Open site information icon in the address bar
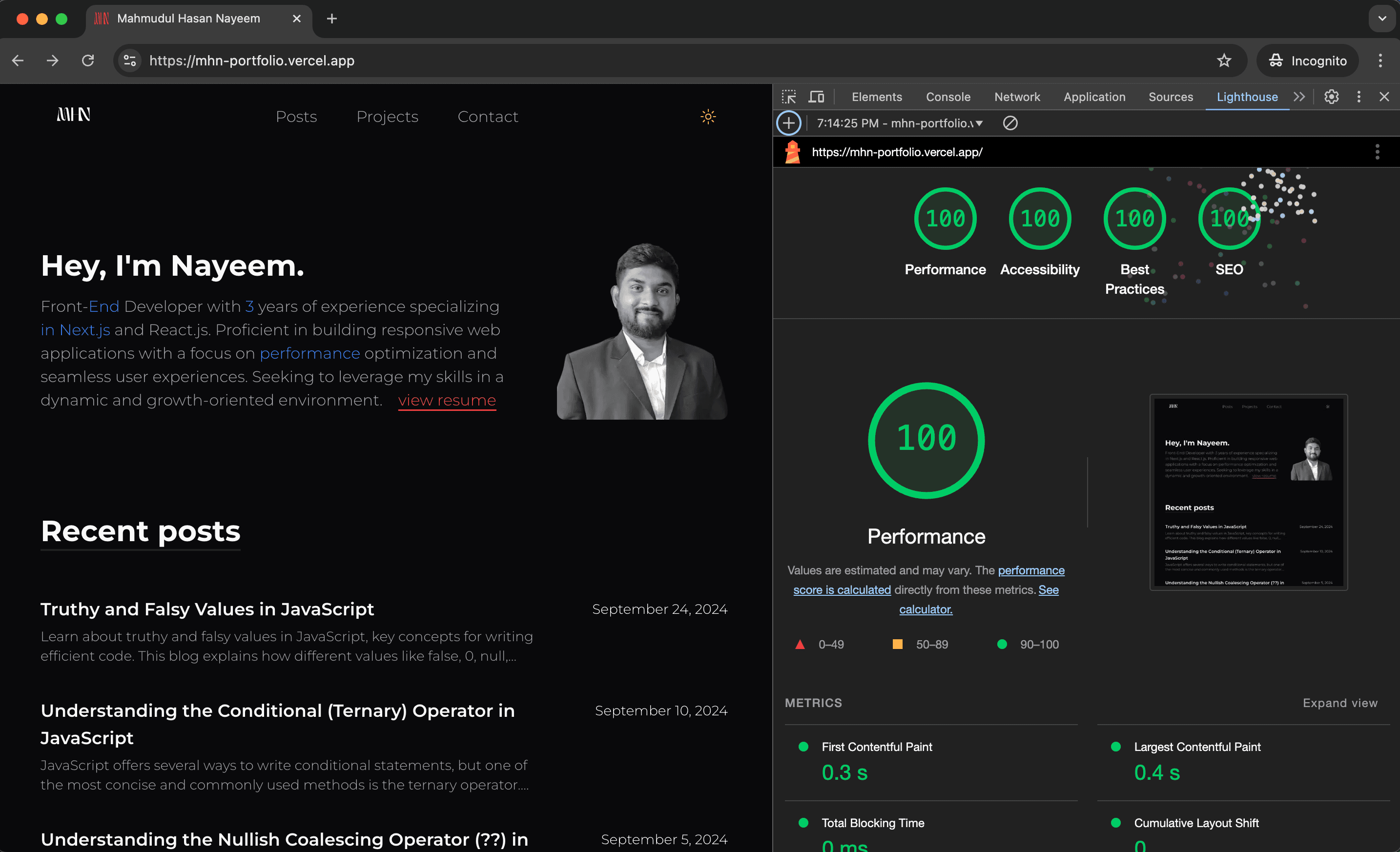The image size is (1400, 852). [x=130, y=61]
